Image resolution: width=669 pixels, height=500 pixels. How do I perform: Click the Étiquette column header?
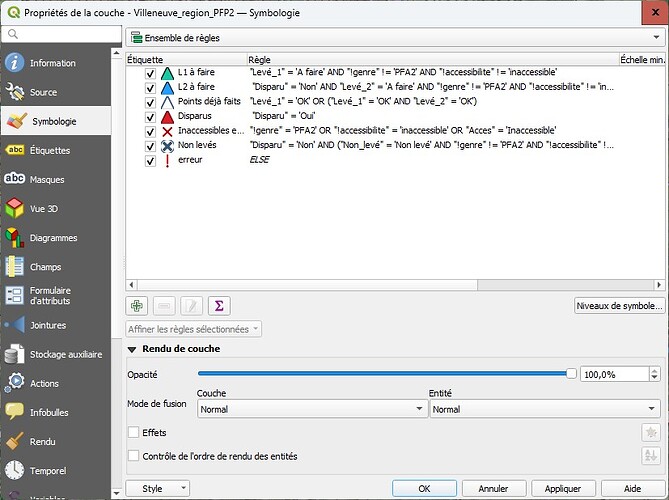[x=186, y=60]
